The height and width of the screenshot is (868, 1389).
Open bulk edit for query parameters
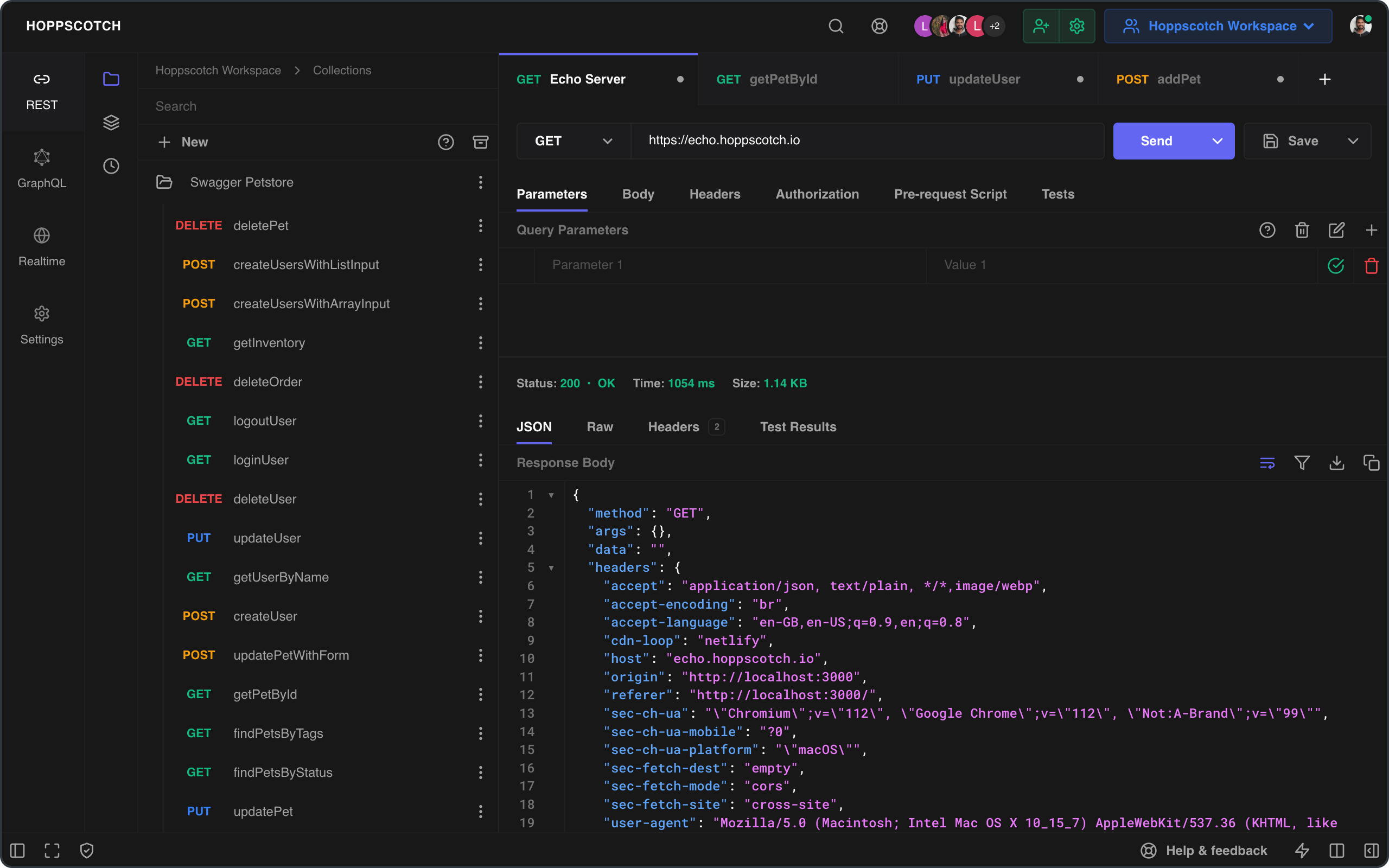(x=1337, y=230)
